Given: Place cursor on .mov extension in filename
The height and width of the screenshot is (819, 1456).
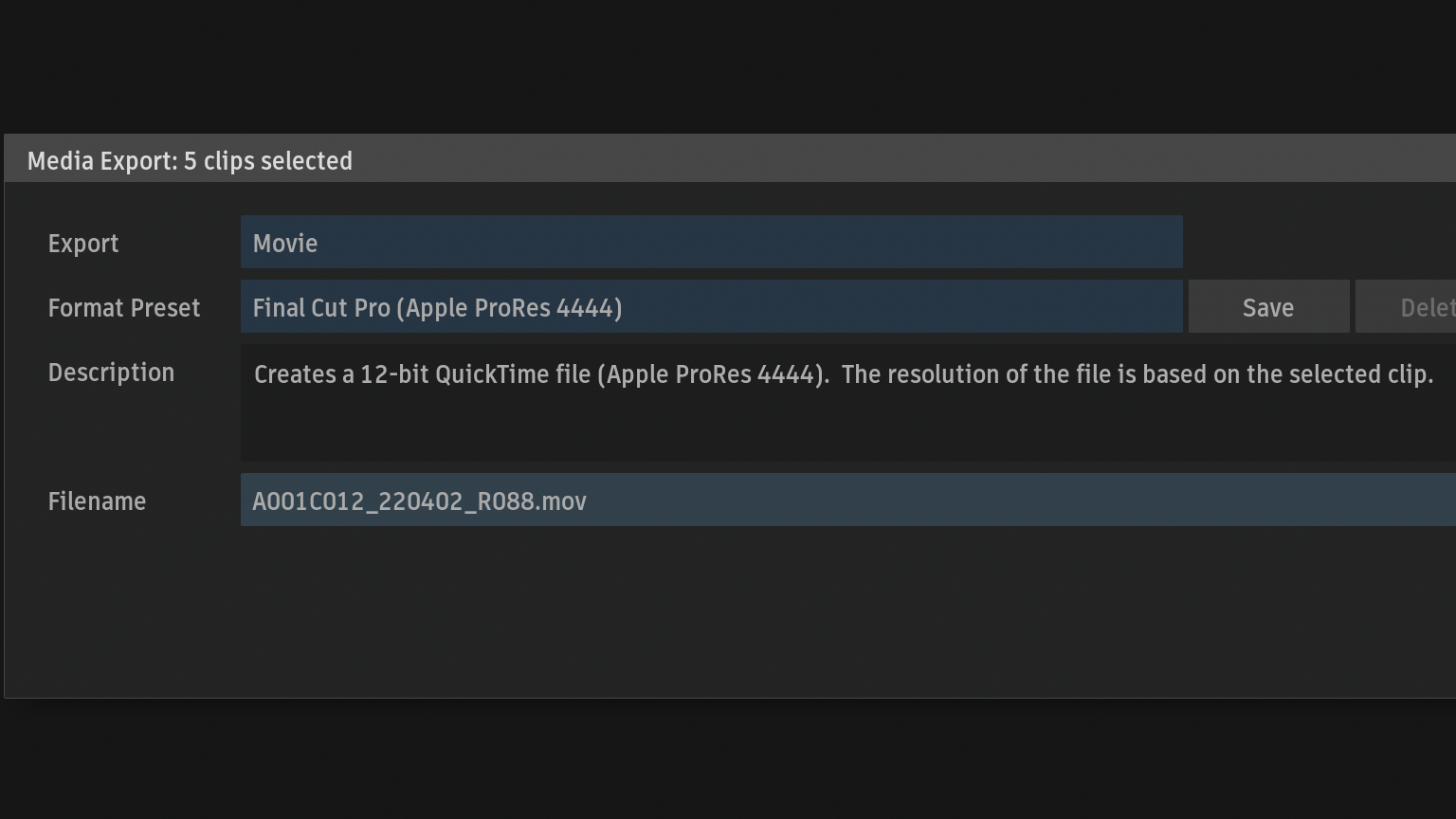Looking at the screenshot, I should click(x=564, y=501).
